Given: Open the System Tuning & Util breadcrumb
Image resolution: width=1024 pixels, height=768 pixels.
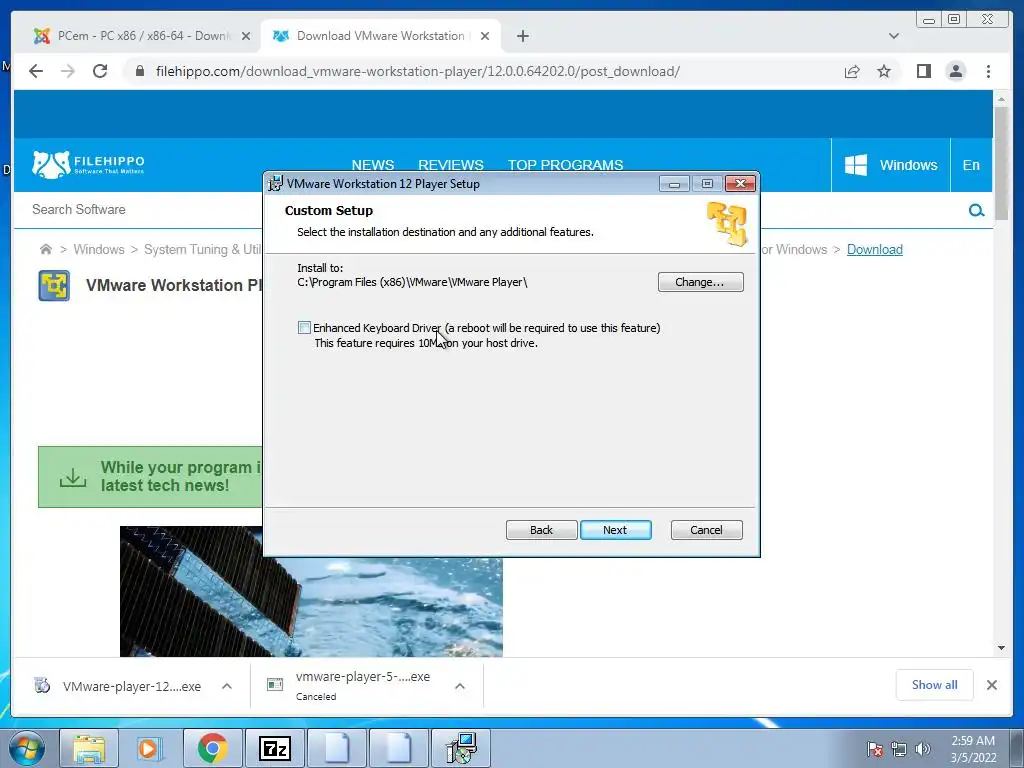Looking at the screenshot, I should pos(202,249).
